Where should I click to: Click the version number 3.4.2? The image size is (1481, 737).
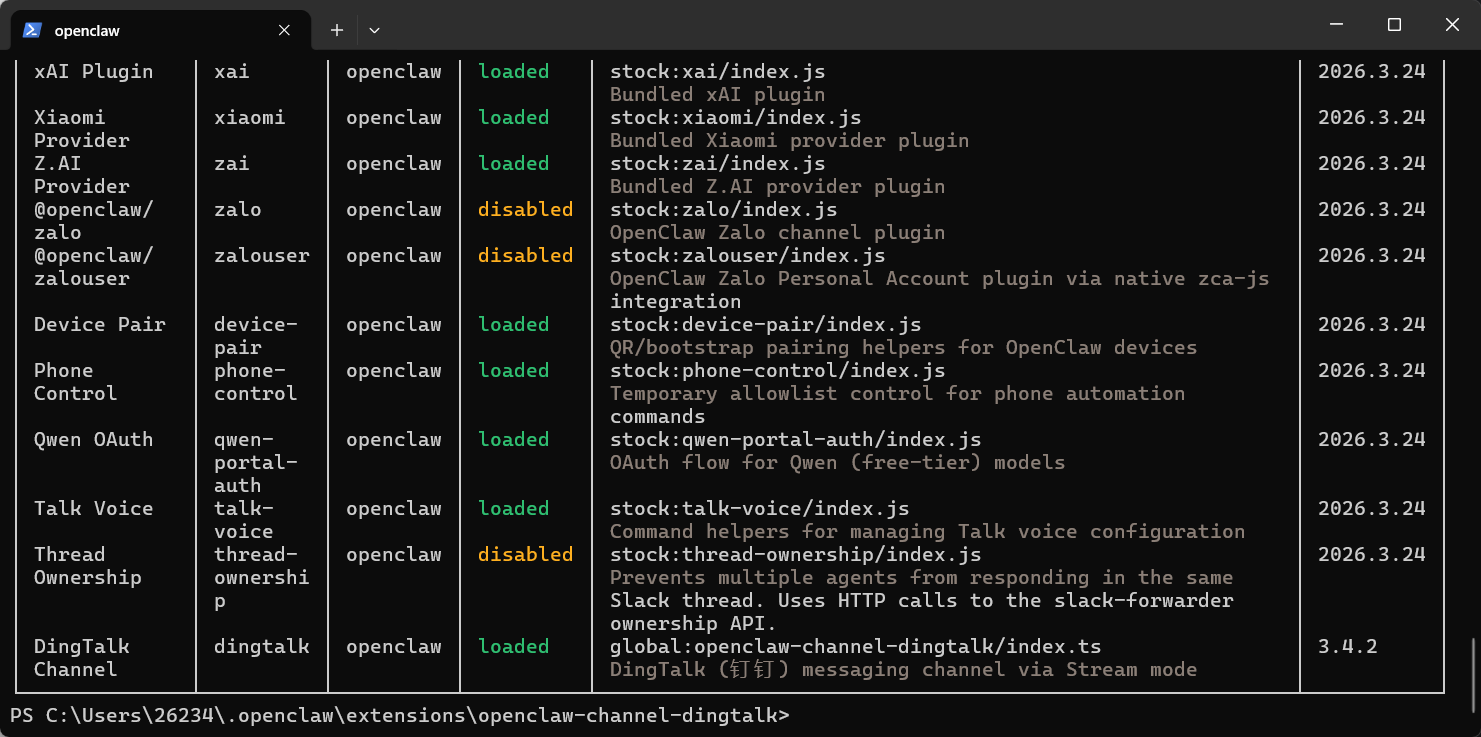click(x=1347, y=647)
